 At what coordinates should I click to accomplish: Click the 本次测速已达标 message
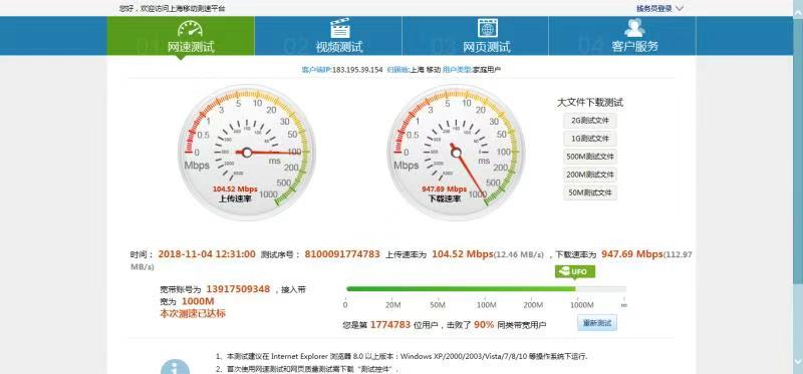pos(193,314)
